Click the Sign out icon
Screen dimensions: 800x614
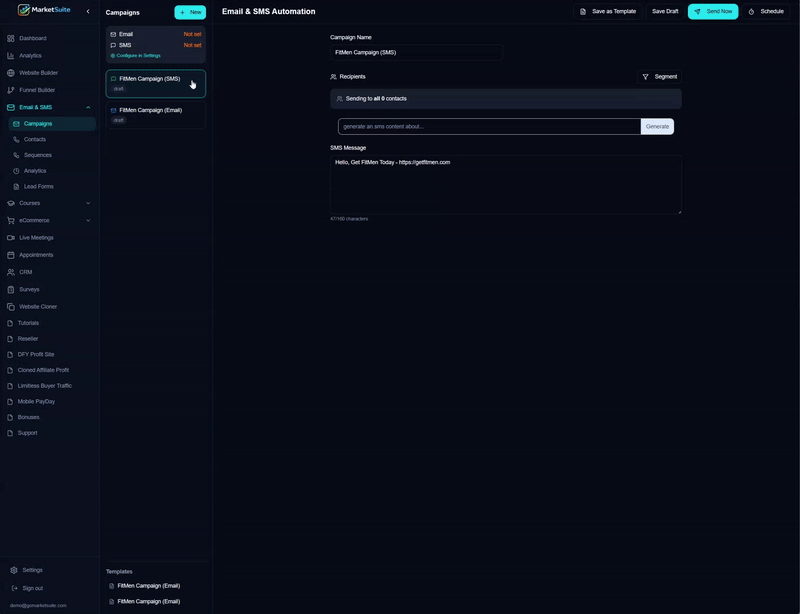(x=14, y=588)
